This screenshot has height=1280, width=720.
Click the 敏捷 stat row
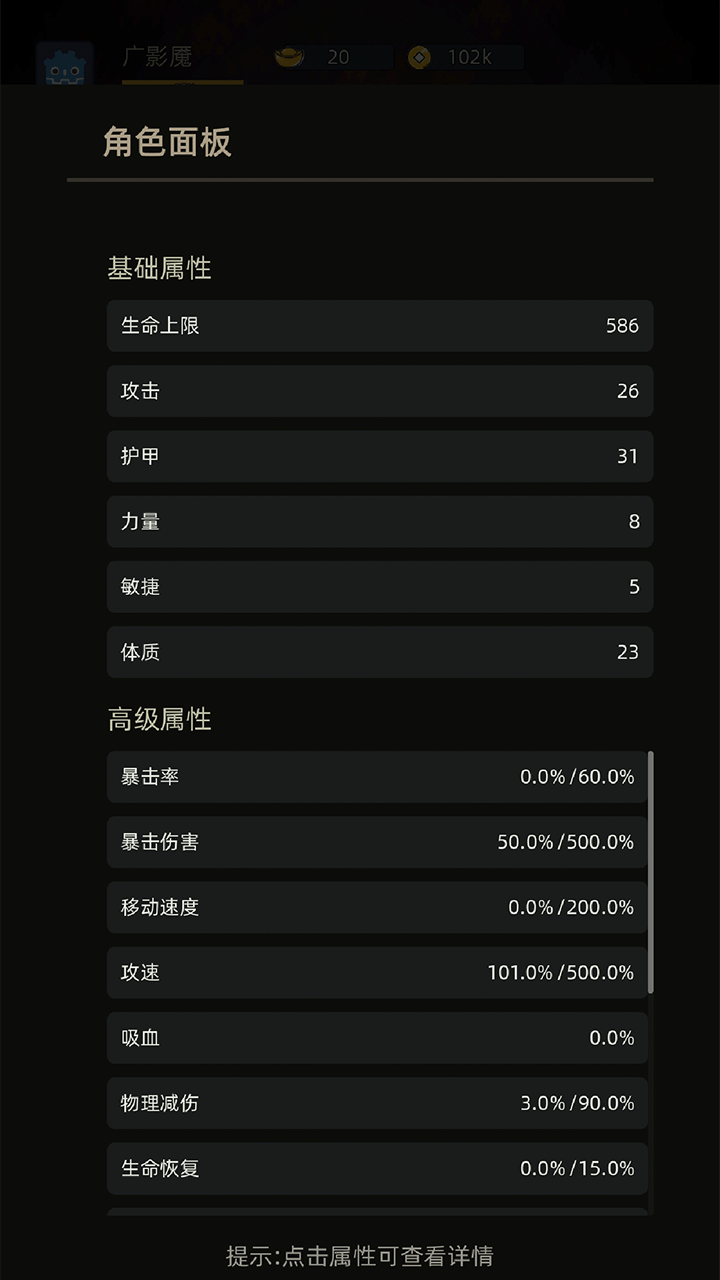pos(378,587)
